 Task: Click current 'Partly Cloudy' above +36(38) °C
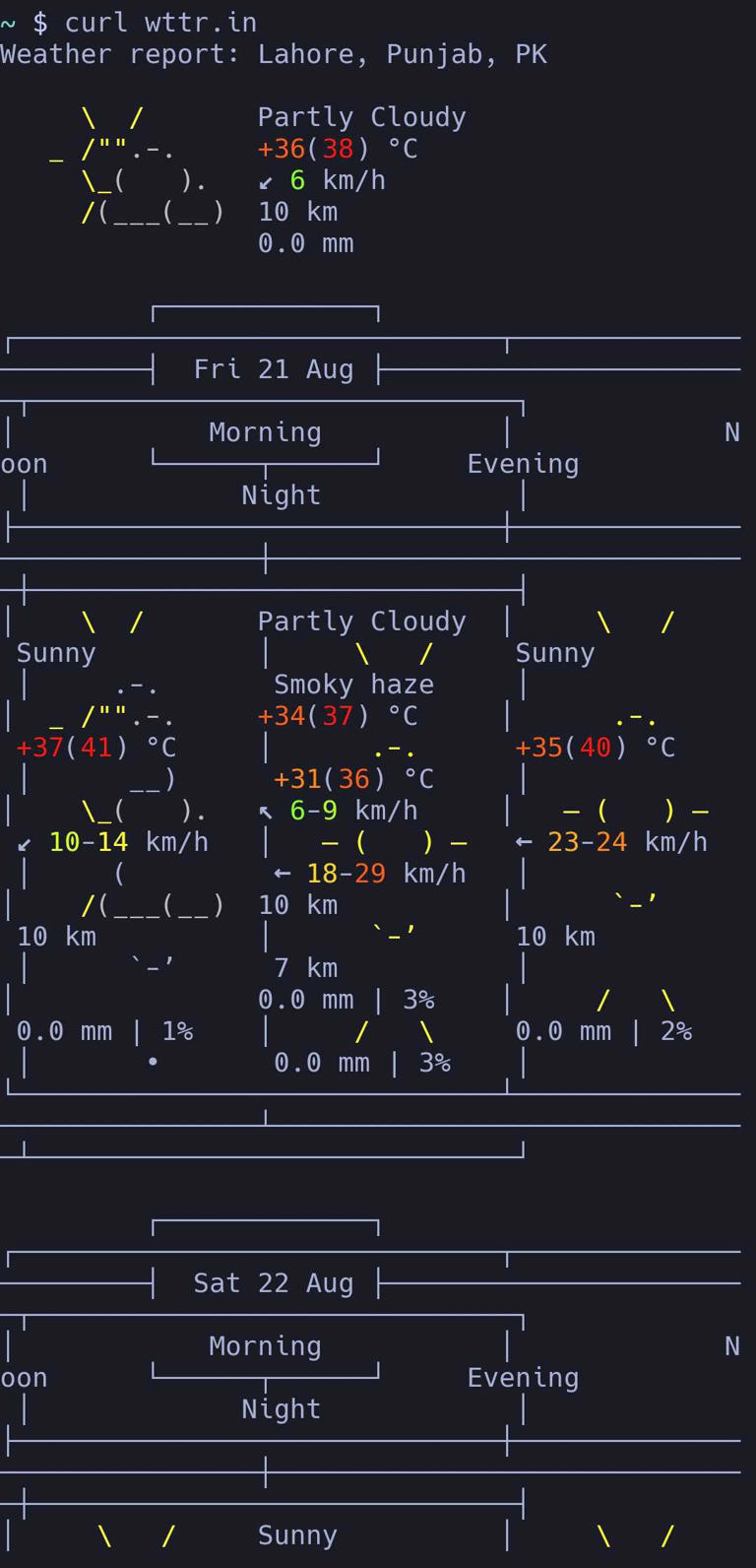[361, 117]
